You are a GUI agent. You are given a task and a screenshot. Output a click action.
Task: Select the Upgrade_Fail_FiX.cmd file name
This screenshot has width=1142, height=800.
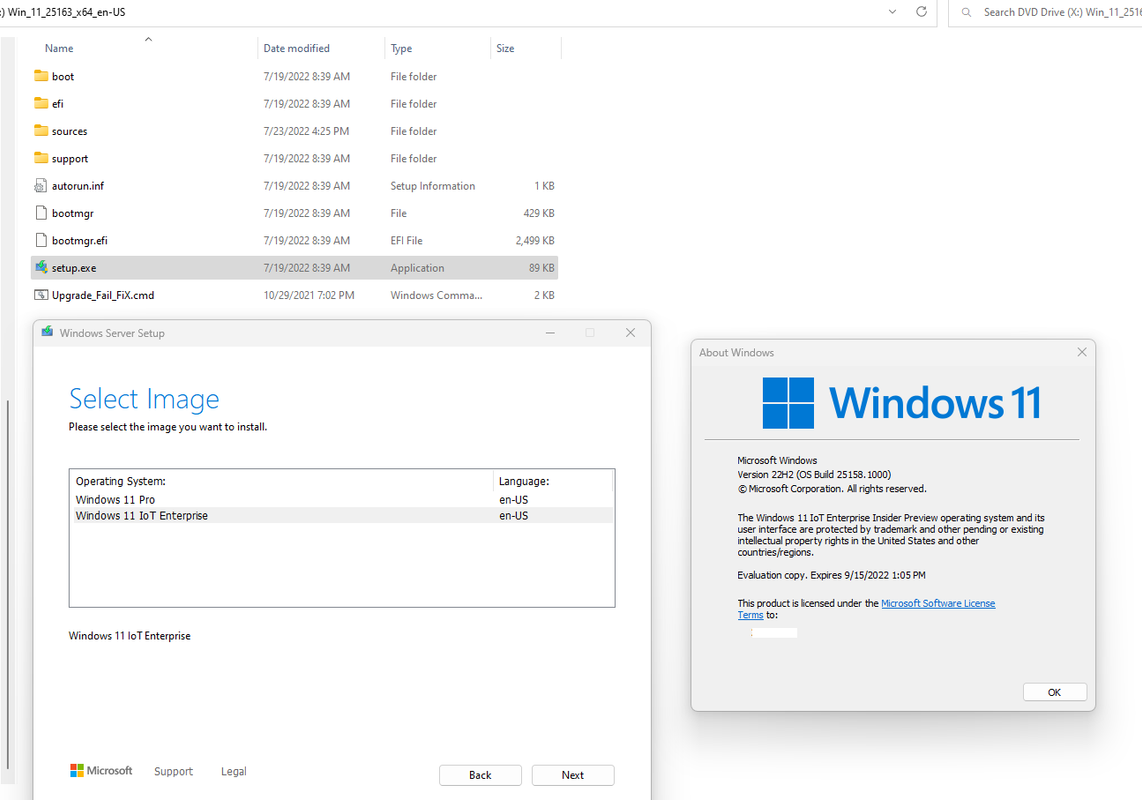(103, 295)
